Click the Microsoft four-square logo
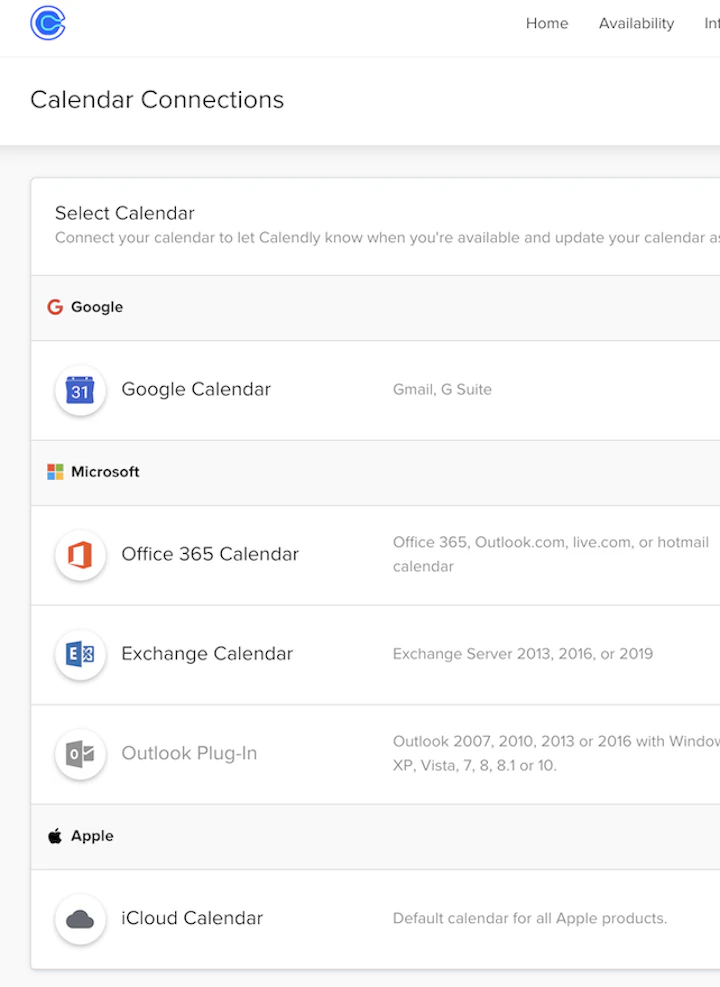The height and width of the screenshot is (987, 720). coord(55,472)
